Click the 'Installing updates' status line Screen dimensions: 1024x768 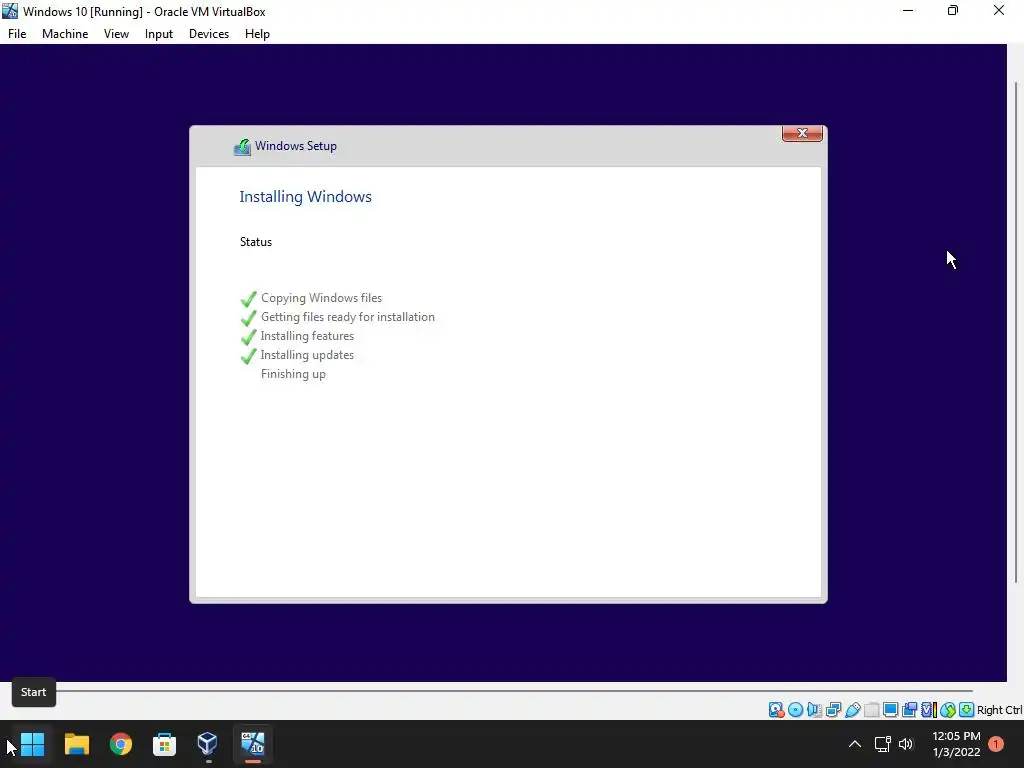[x=307, y=355]
